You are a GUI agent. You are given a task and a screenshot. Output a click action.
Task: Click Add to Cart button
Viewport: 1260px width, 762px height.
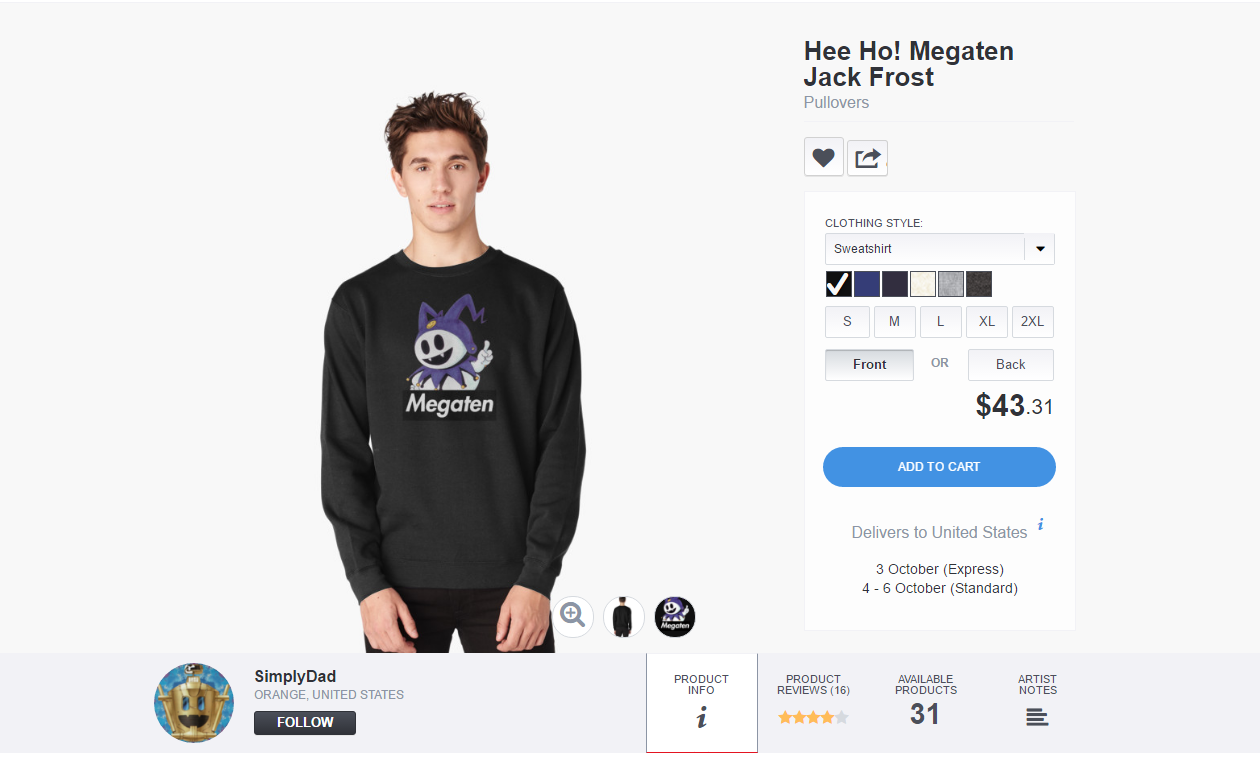click(x=939, y=467)
